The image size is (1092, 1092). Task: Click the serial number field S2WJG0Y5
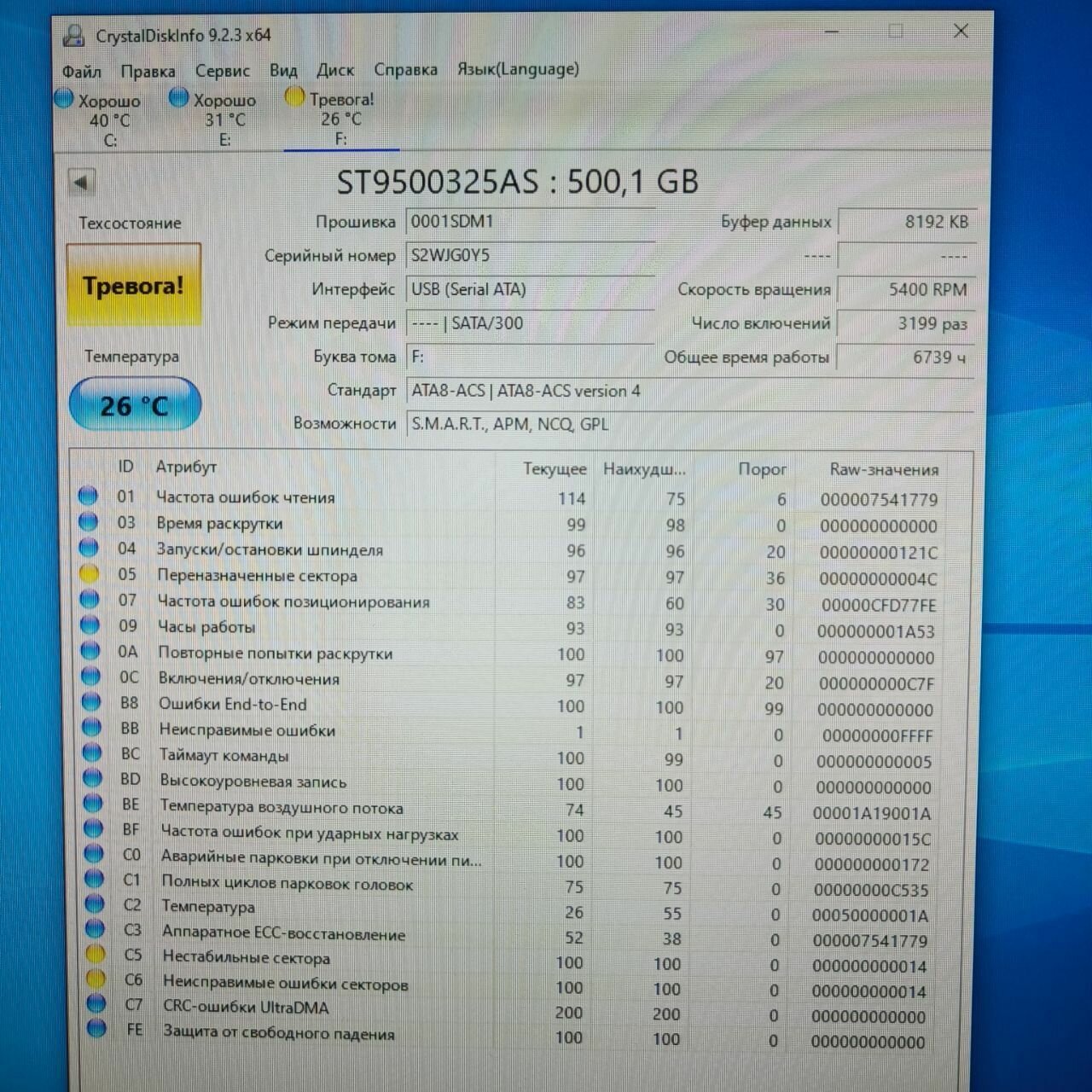529,255
